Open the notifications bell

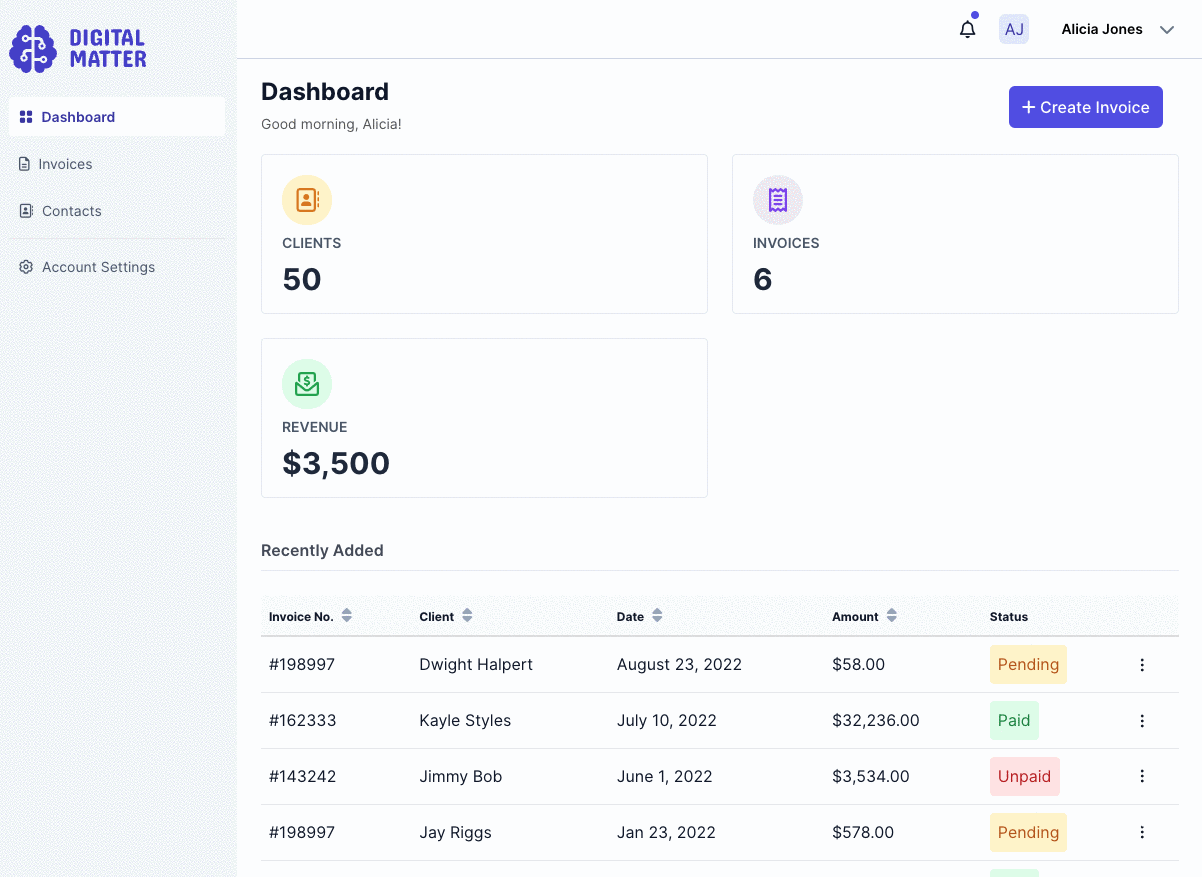coord(967,29)
